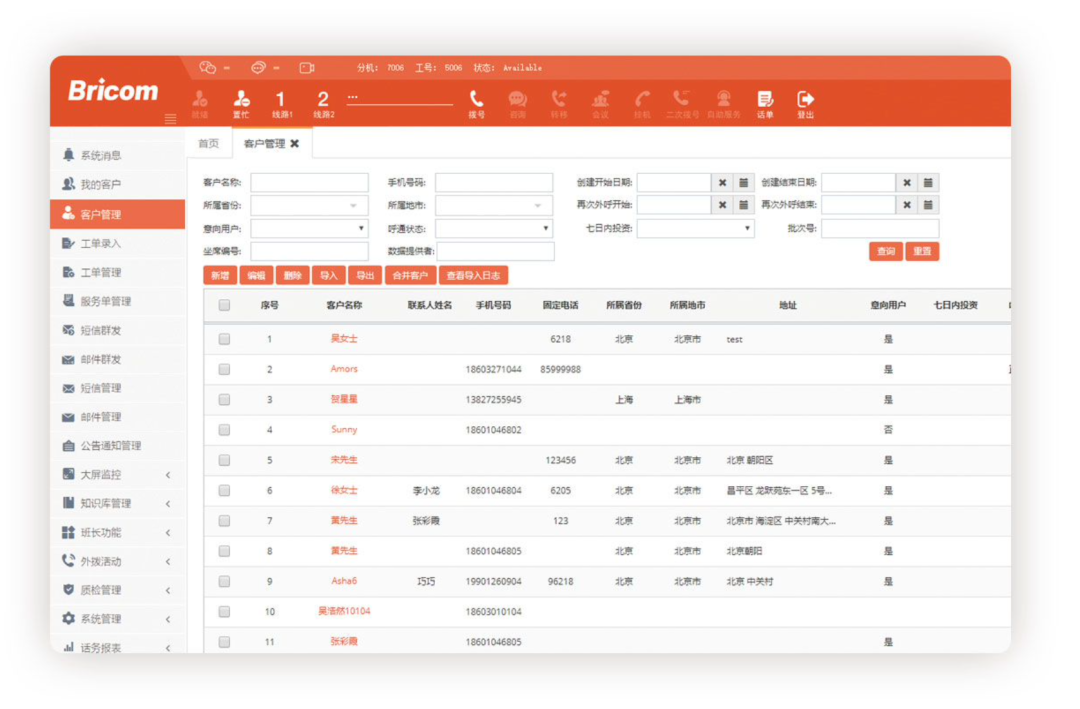Click the 查询 search button
This screenshot has width=1080, height=709.
tap(885, 252)
